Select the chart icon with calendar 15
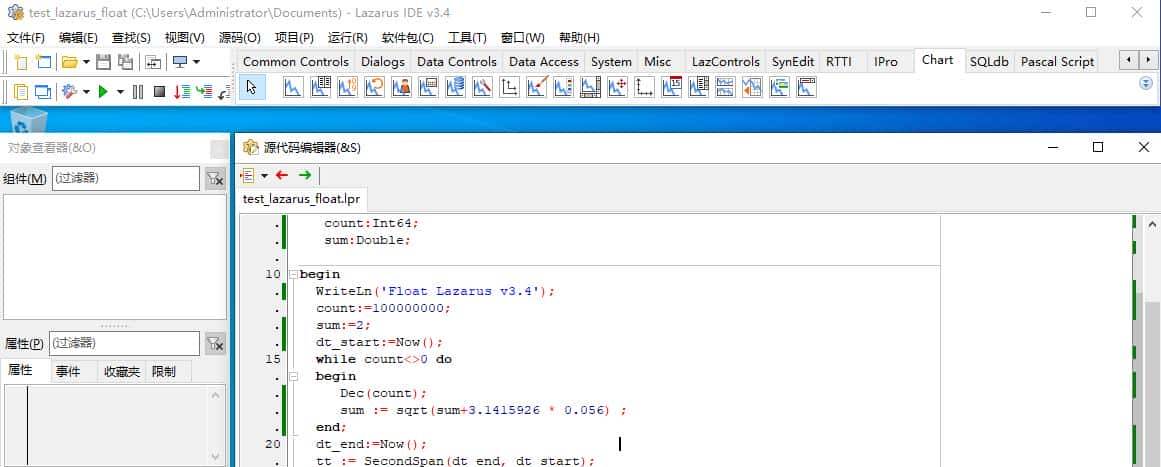 tap(672, 87)
